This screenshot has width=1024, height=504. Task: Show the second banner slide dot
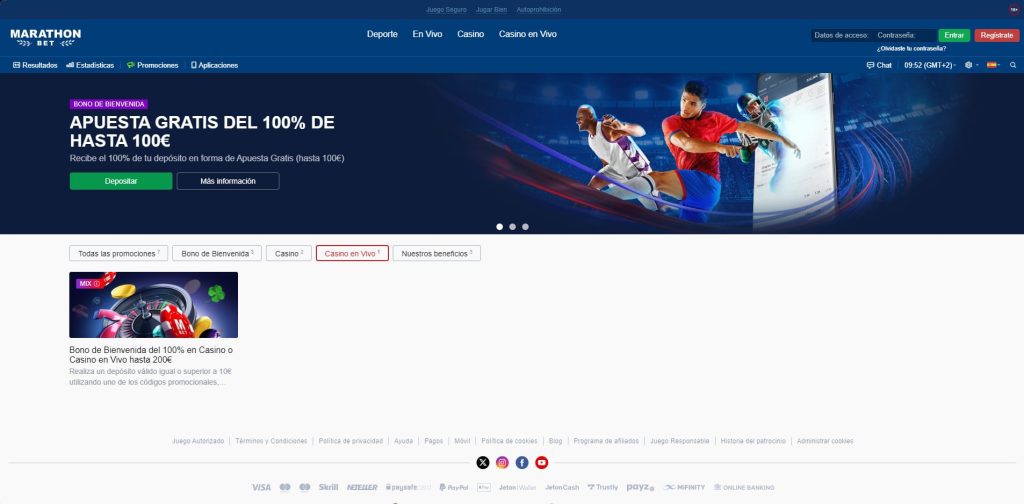(x=513, y=227)
